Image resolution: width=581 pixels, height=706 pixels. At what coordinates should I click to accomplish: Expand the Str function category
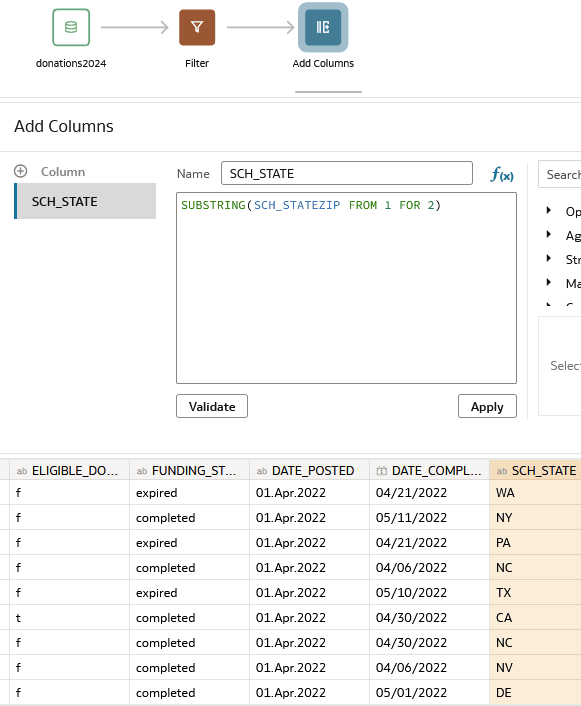549,258
